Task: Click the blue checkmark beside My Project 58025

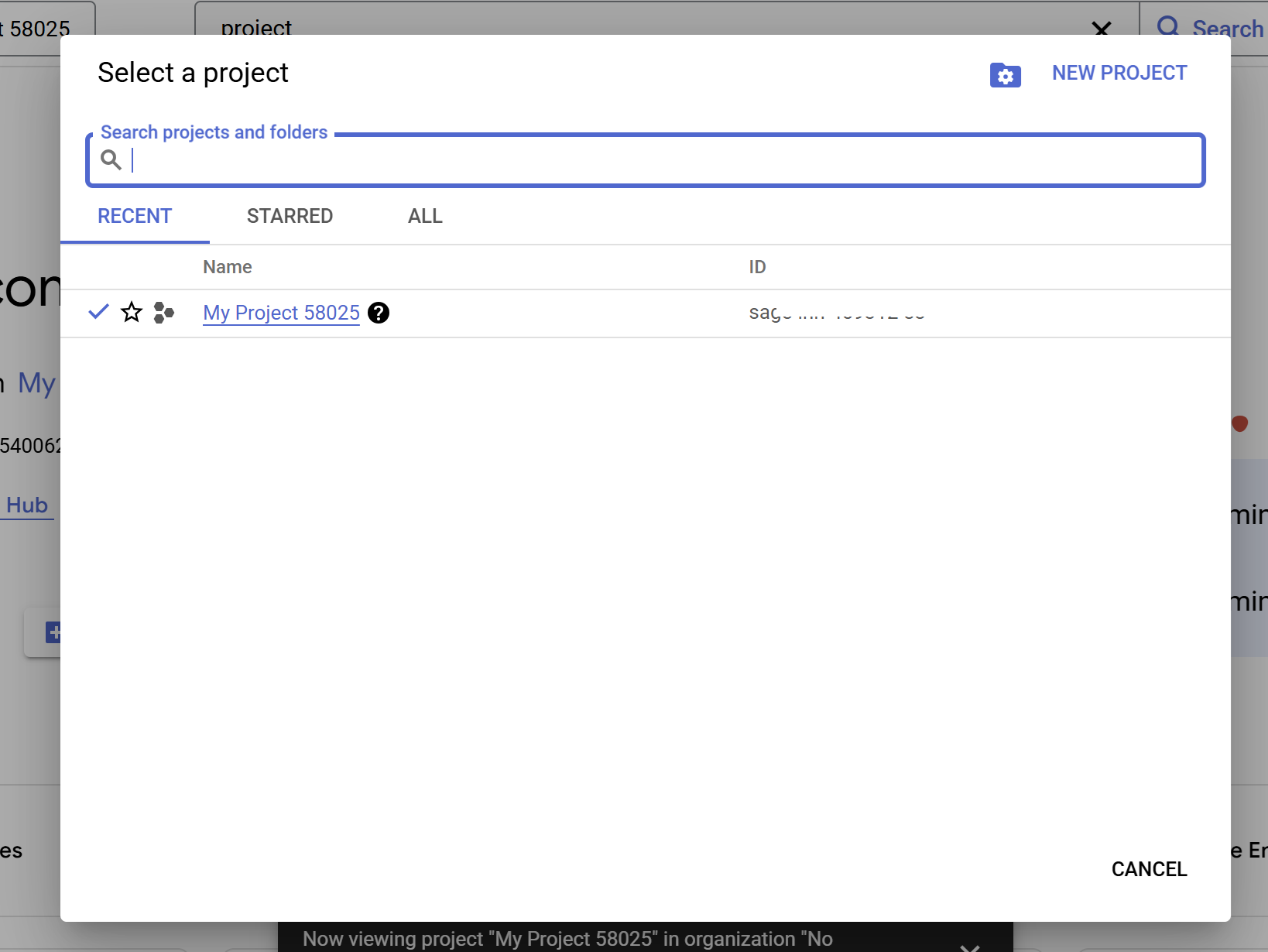Action: pos(98,312)
